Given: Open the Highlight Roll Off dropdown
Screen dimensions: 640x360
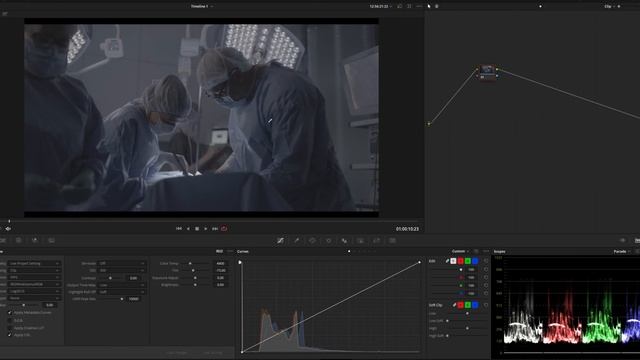Looking at the screenshot, I should tap(122, 292).
